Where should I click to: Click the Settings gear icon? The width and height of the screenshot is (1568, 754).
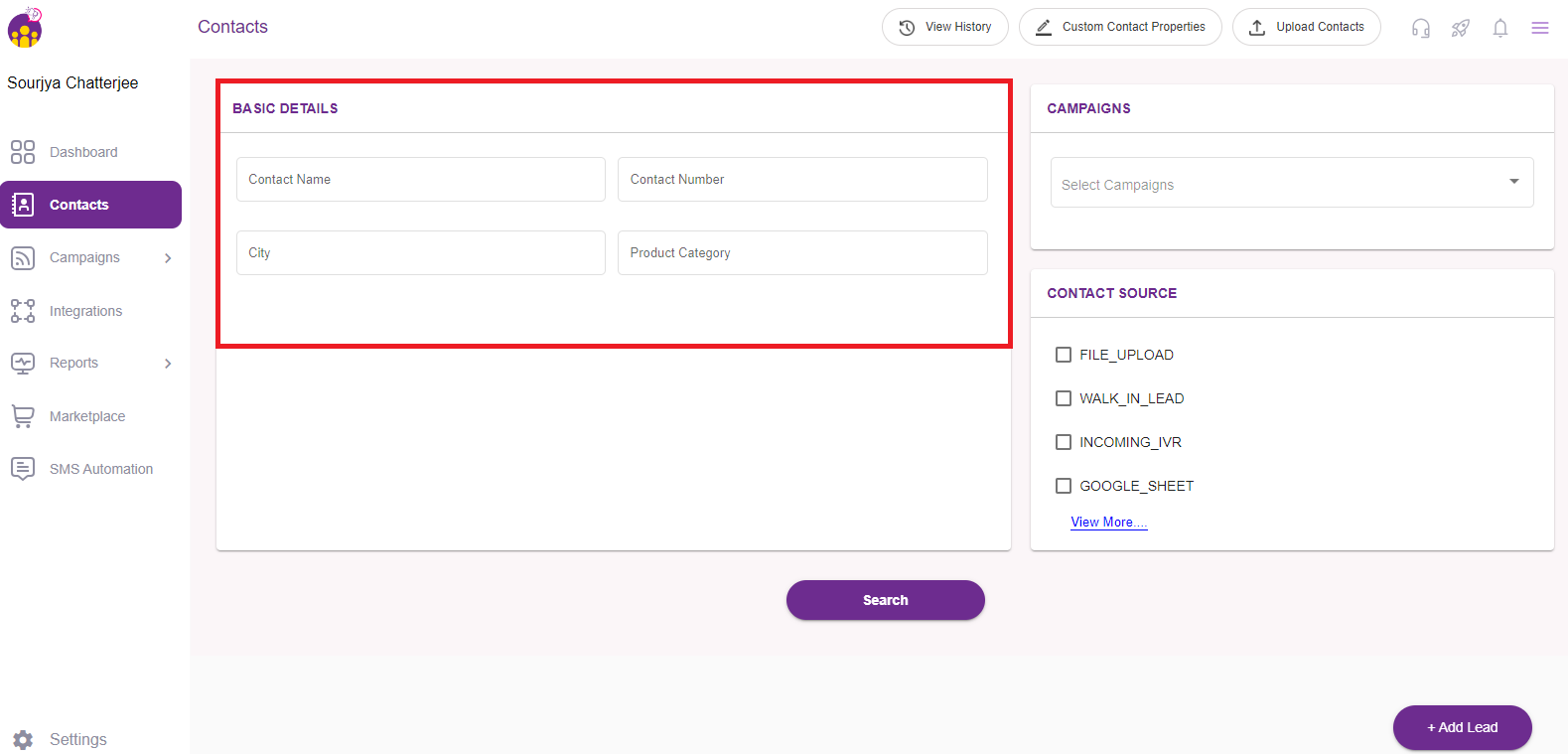[23, 740]
